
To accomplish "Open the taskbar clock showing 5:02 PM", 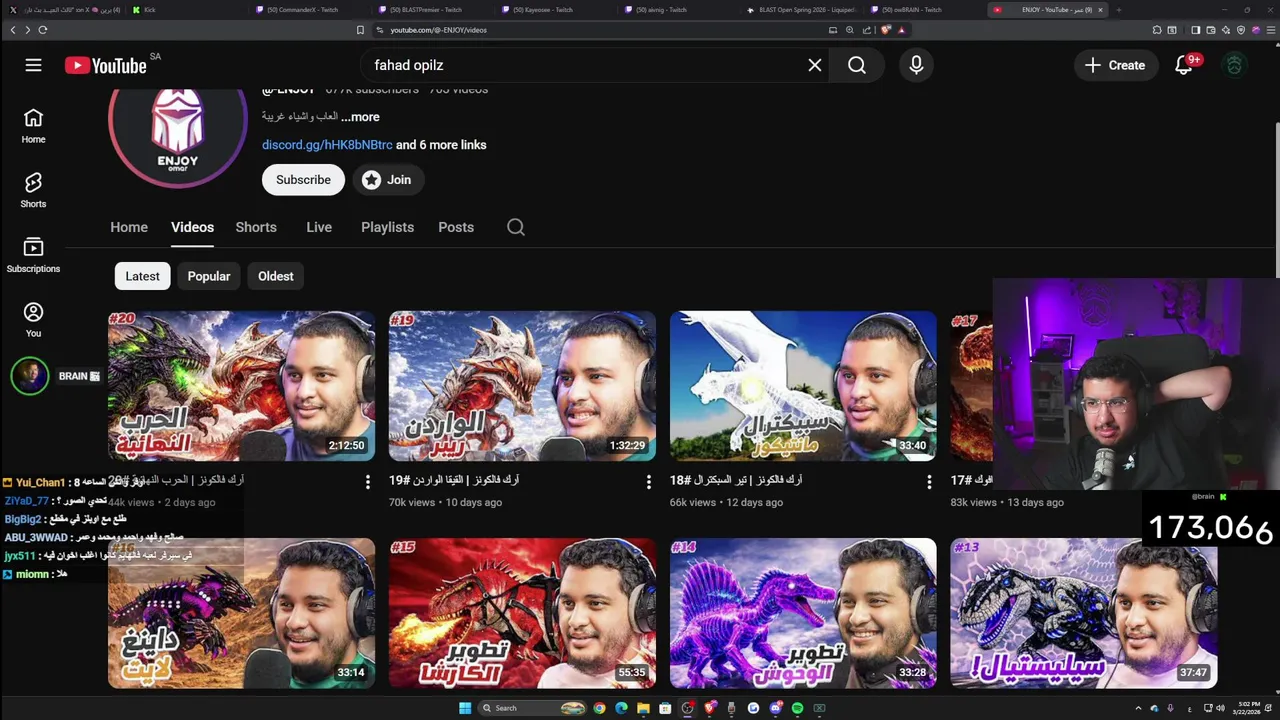I will tap(1246, 708).
